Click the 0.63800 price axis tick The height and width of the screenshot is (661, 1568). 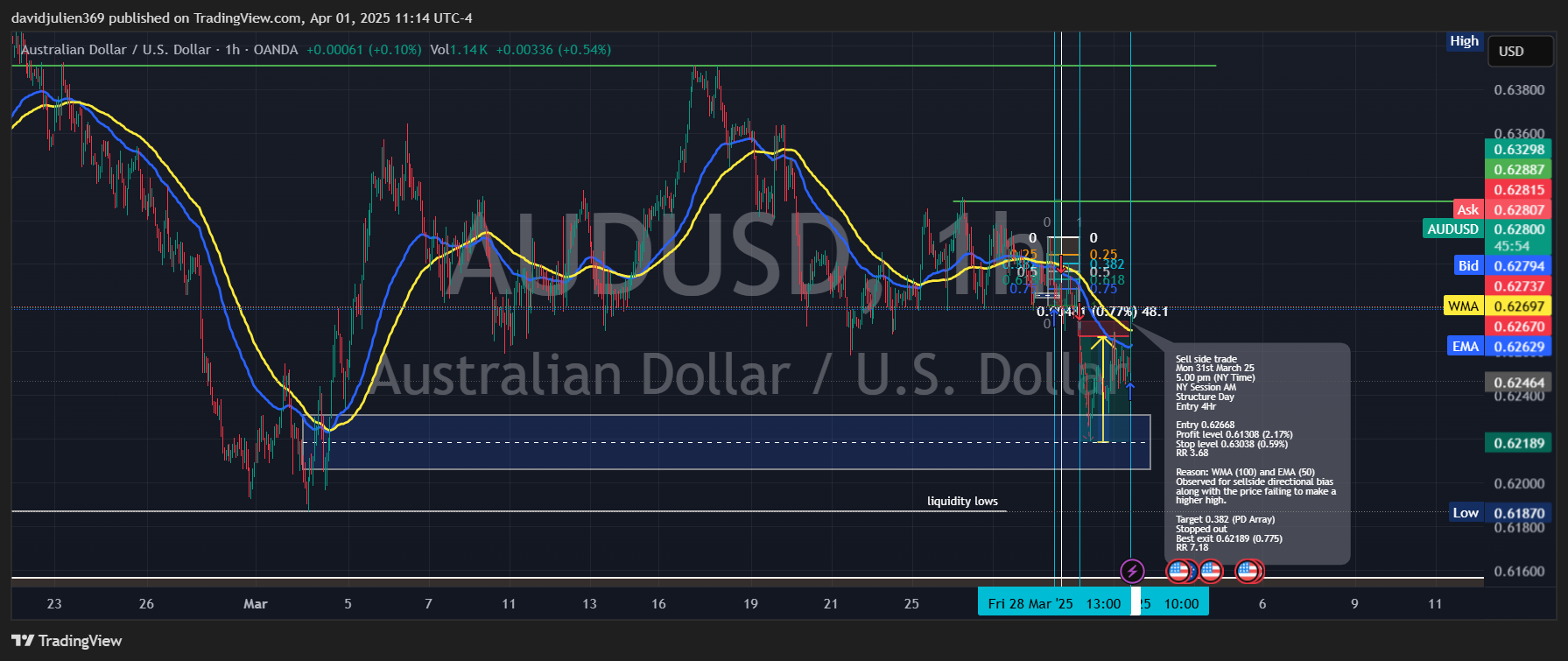(1519, 89)
